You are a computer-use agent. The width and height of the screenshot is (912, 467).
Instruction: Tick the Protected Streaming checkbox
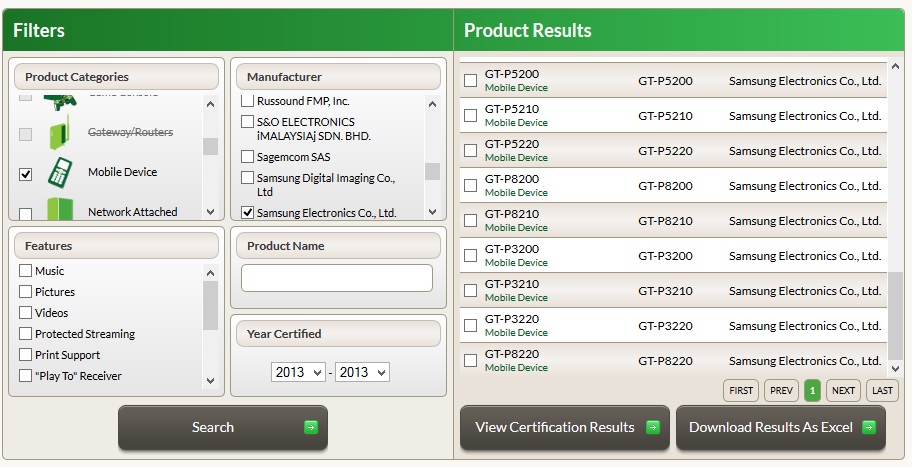(26, 333)
